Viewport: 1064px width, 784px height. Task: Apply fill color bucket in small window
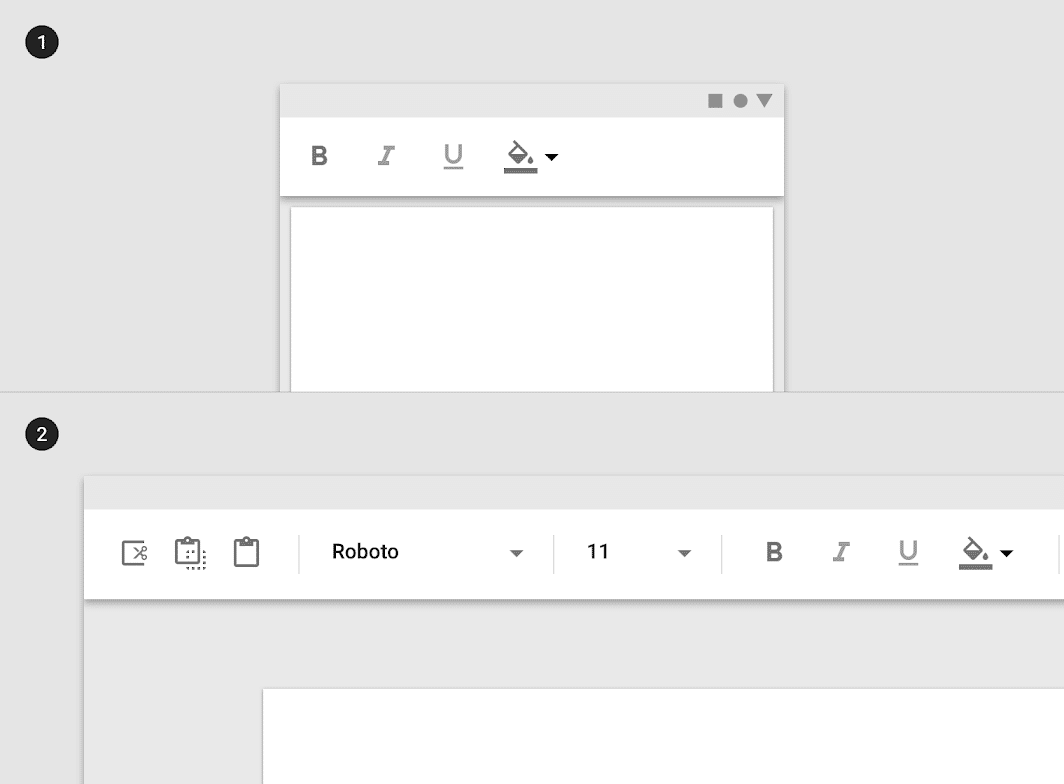click(x=520, y=157)
